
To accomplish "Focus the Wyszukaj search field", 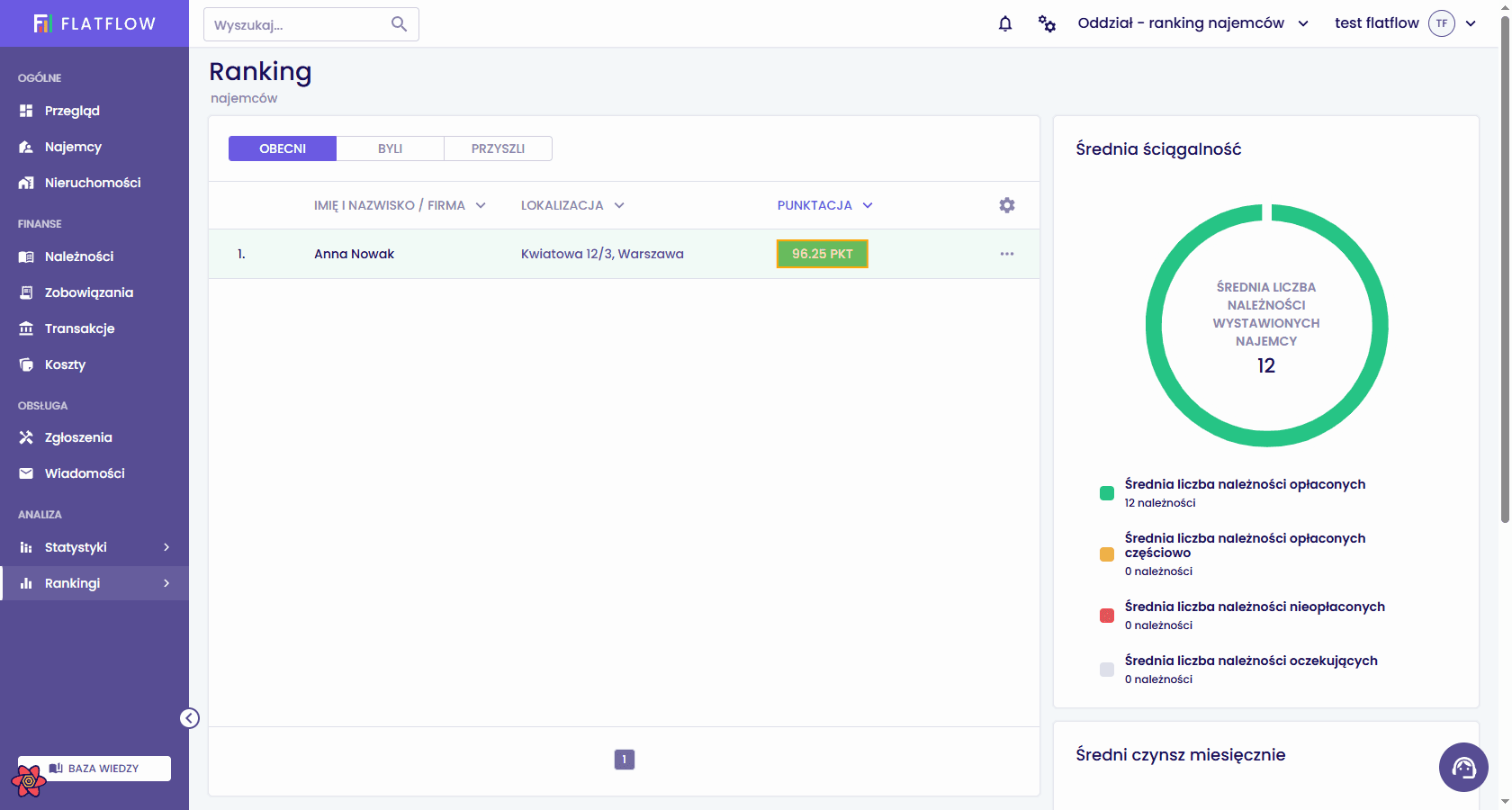I will 311,24.
